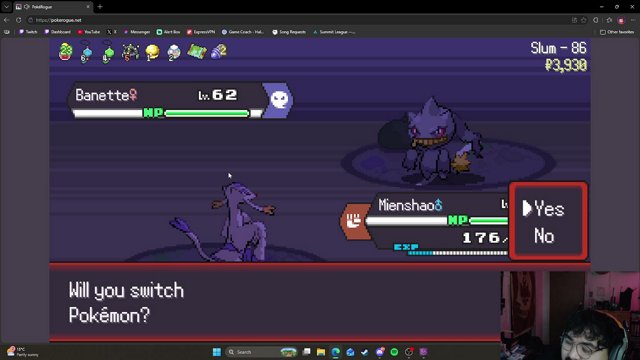Open the browser settings and more menu
This screenshot has width=640, height=360.
coord(633,20)
